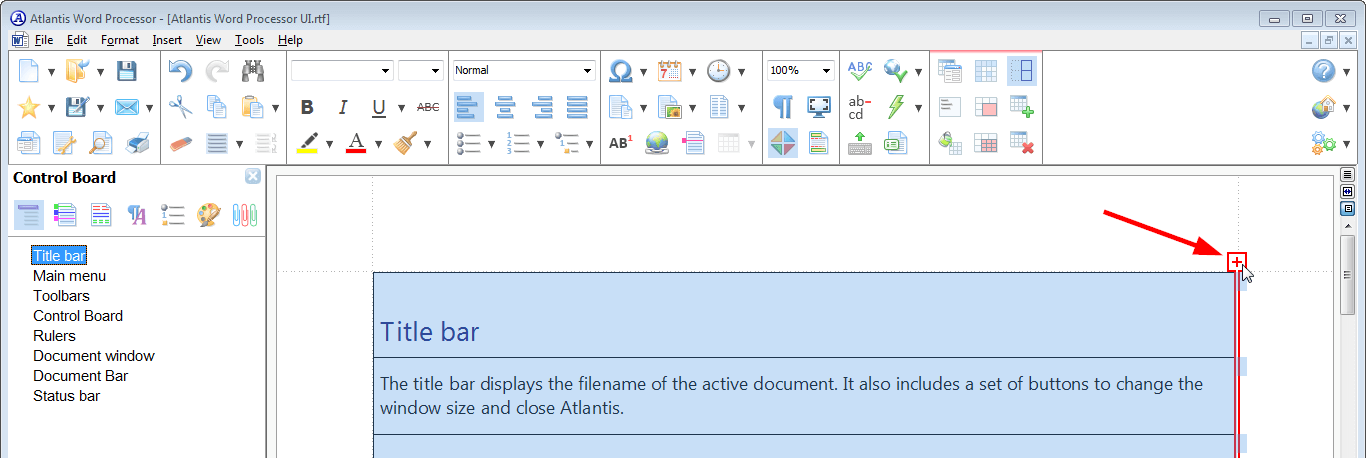Apply the yellow highlight color marker
The height and width of the screenshot is (458, 1366).
[307, 143]
